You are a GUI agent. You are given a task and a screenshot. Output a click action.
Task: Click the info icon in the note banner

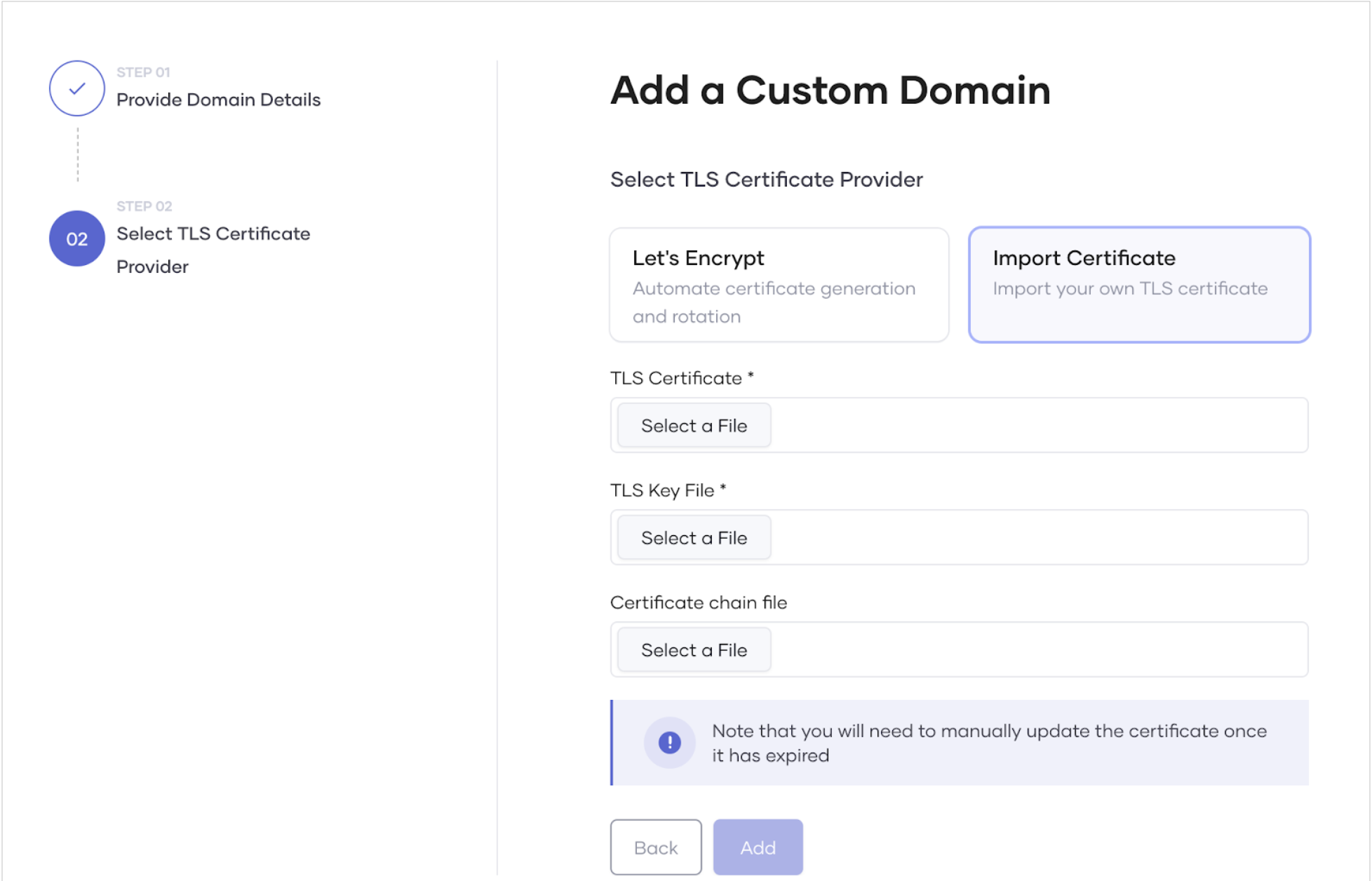[x=670, y=742]
